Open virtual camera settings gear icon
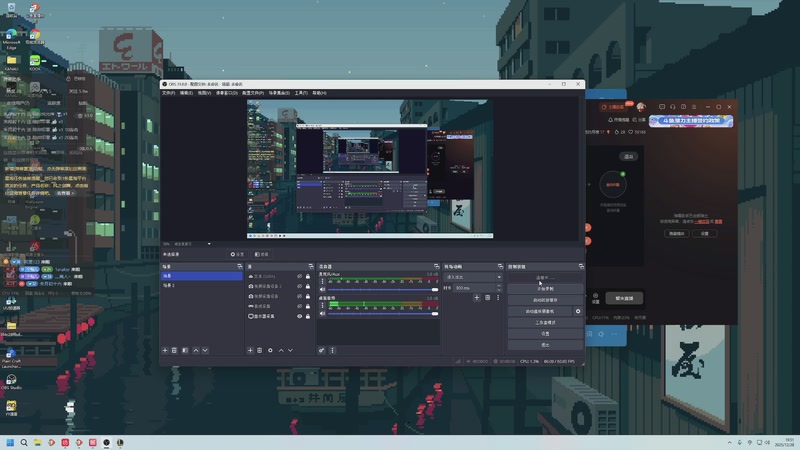Screen dimensions: 800x450 pyautogui.click(x=578, y=311)
